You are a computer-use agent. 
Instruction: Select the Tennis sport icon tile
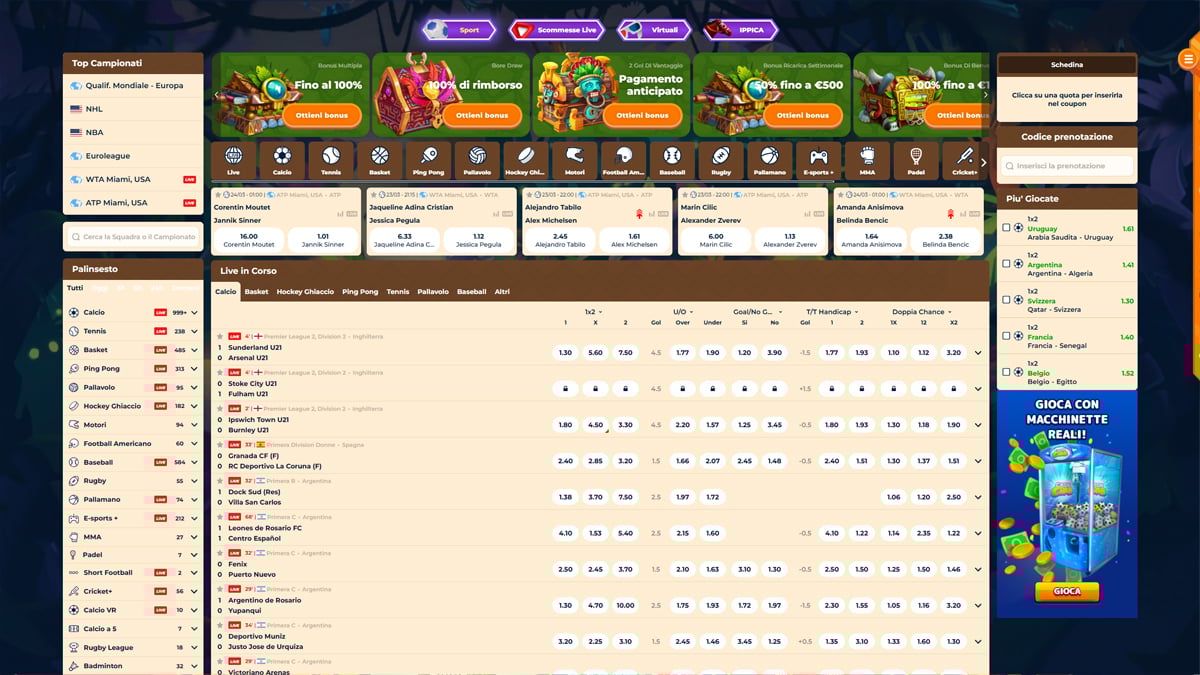[x=331, y=160]
